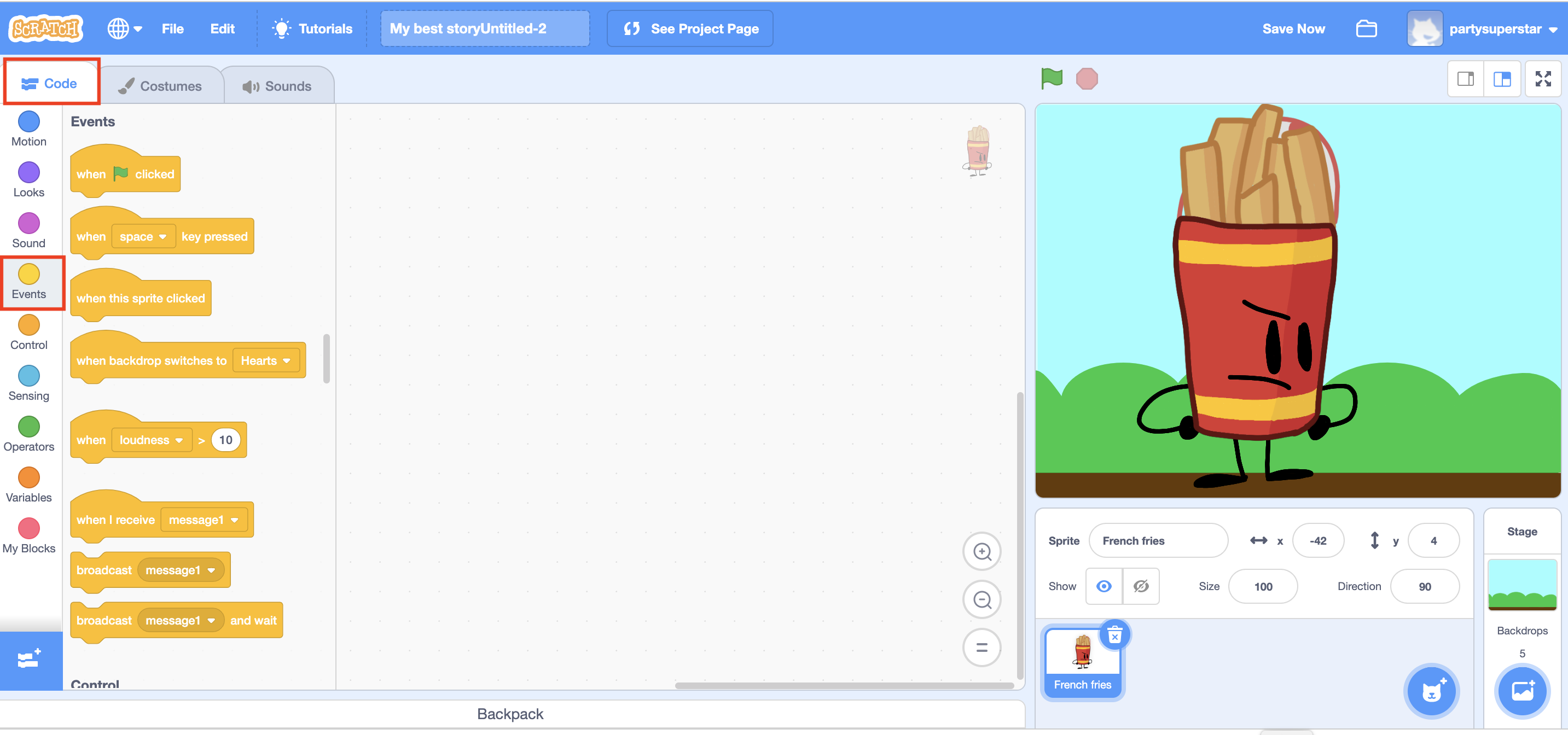Screen dimensions: 1568x735
Task: Open the File menu
Action: [x=172, y=28]
